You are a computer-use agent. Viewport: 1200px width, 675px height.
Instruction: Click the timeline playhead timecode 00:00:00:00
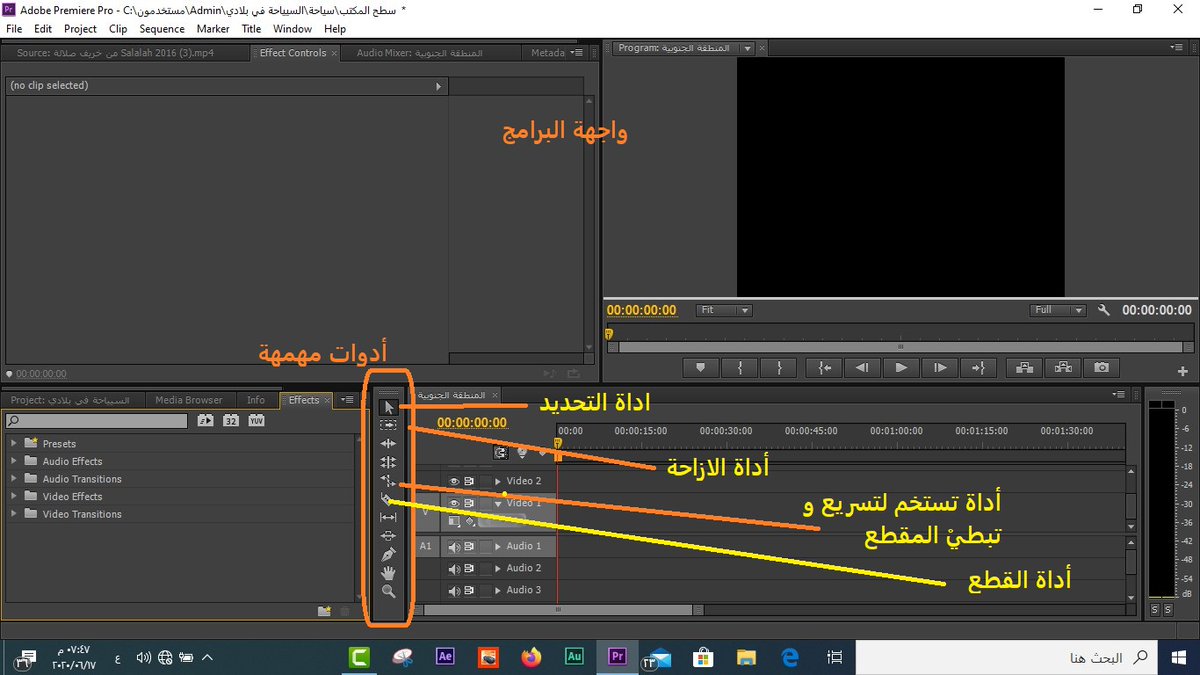point(472,423)
